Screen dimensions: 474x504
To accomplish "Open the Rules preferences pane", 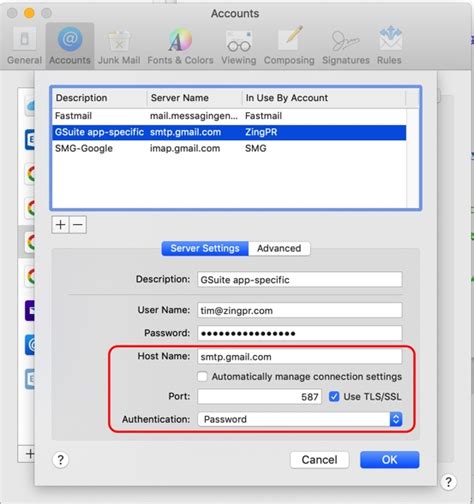I will pos(389,46).
